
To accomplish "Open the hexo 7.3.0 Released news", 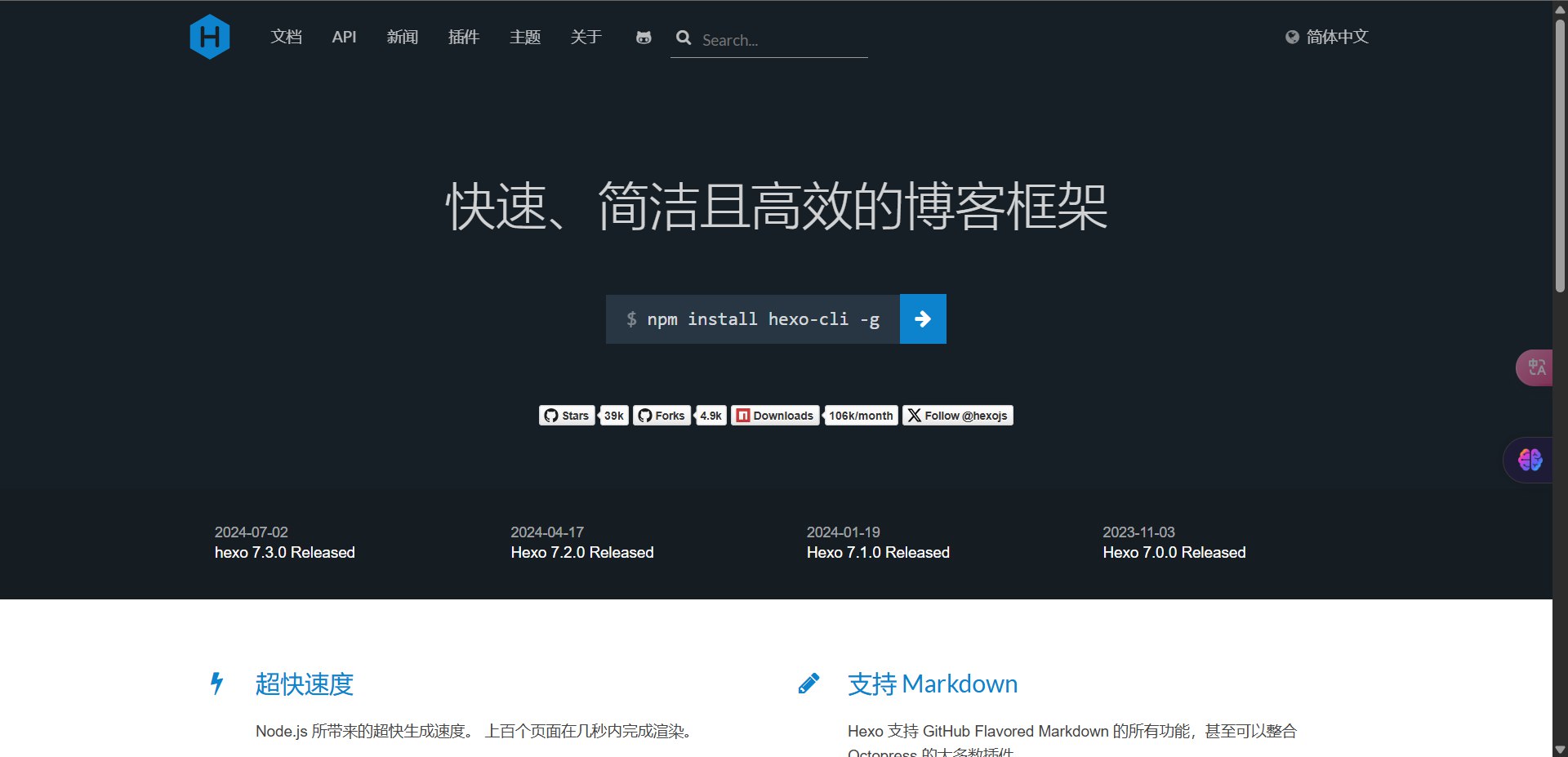I will click(x=285, y=552).
